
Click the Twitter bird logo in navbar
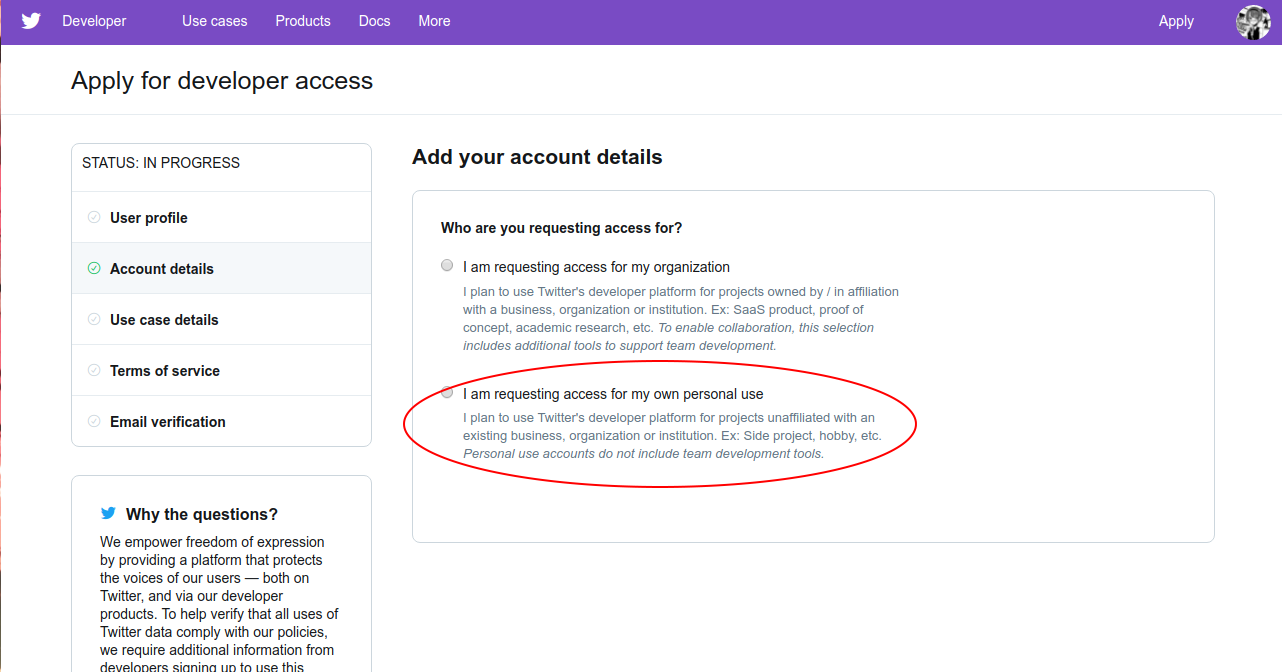coord(31,20)
